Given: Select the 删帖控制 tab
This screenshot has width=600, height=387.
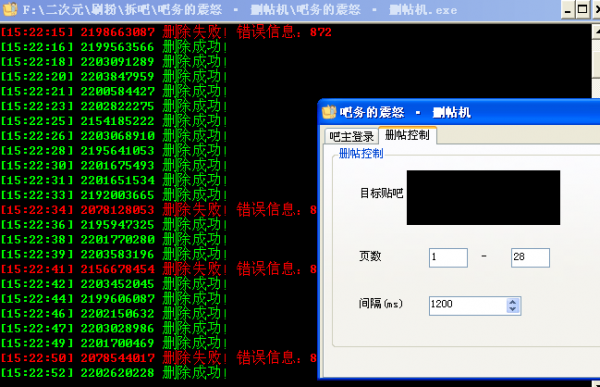Looking at the screenshot, I should pos(407,135).
